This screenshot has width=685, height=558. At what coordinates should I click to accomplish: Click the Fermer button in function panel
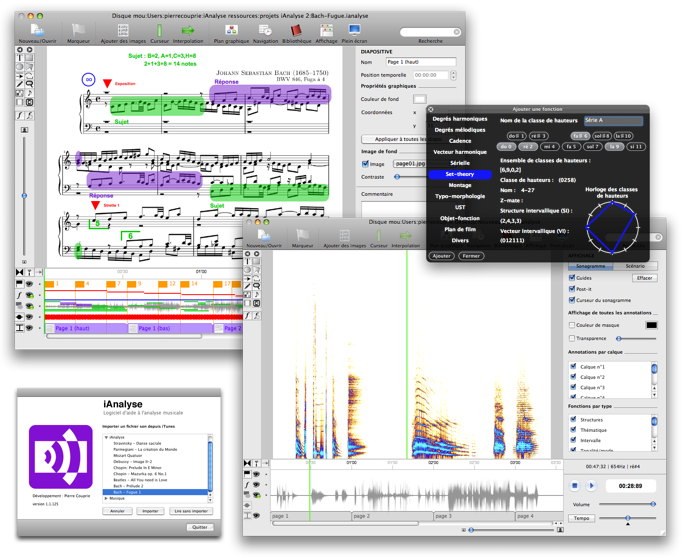(471, 256)
